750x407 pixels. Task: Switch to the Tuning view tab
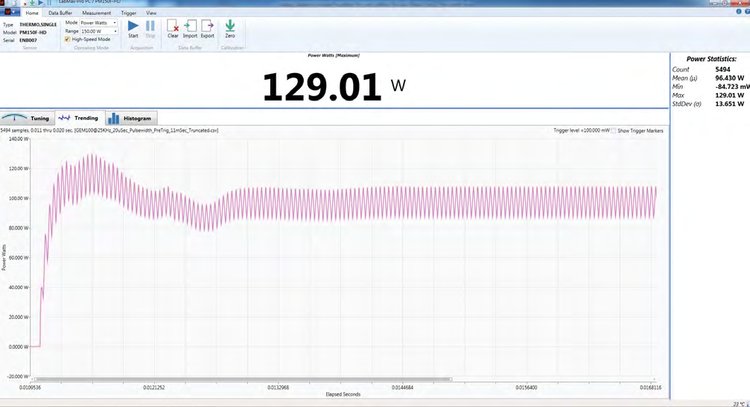[x=28, y=118]
